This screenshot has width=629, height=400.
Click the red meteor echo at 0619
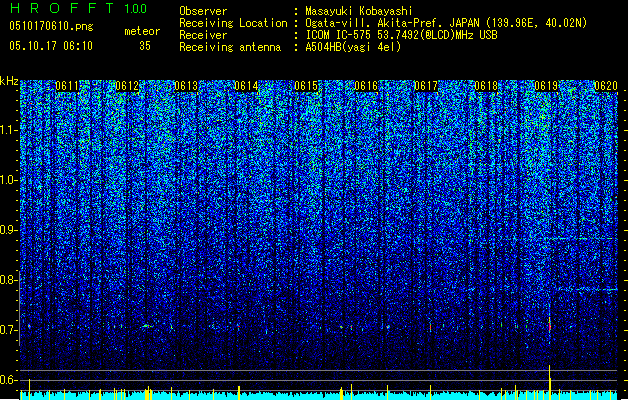click(x=550, y=325)
